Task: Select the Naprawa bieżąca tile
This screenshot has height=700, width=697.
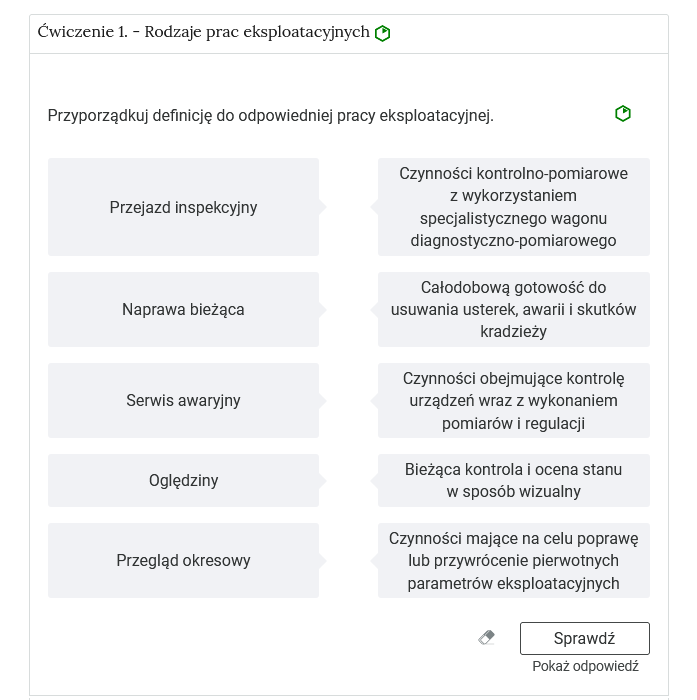Action: (x=183, y=309)
